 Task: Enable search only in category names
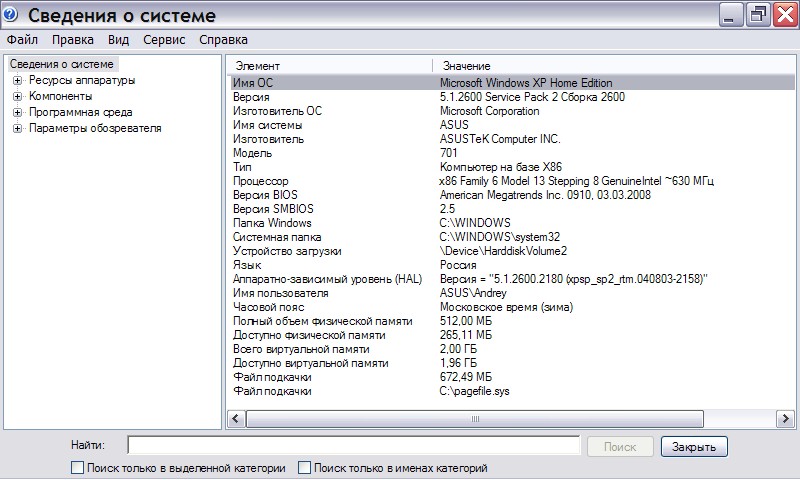(306, 467)
